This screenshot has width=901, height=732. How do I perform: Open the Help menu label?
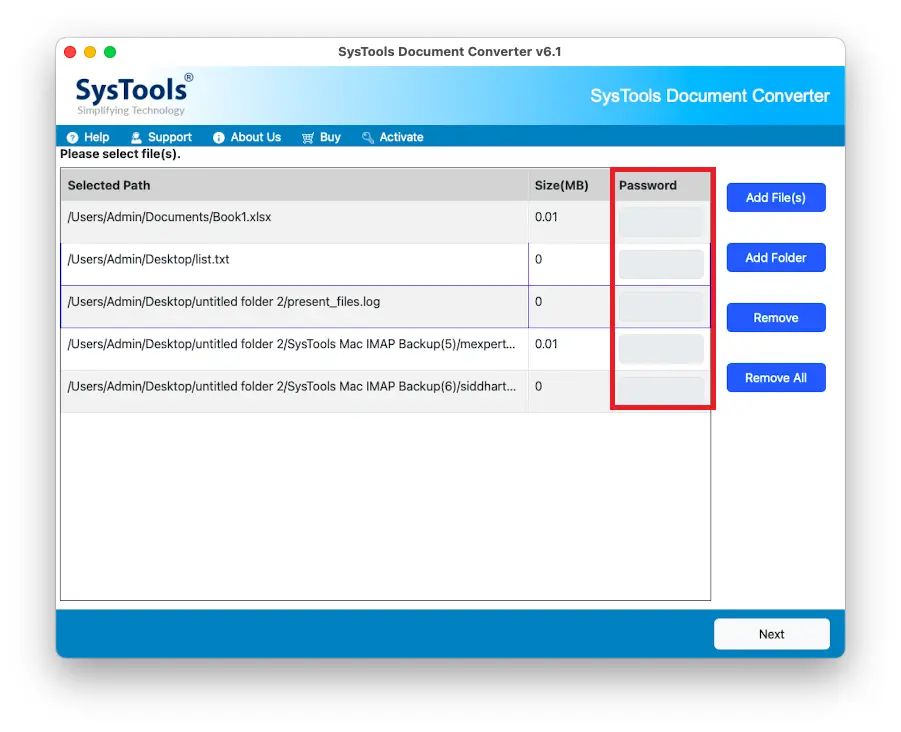click(x=97, y=137)
